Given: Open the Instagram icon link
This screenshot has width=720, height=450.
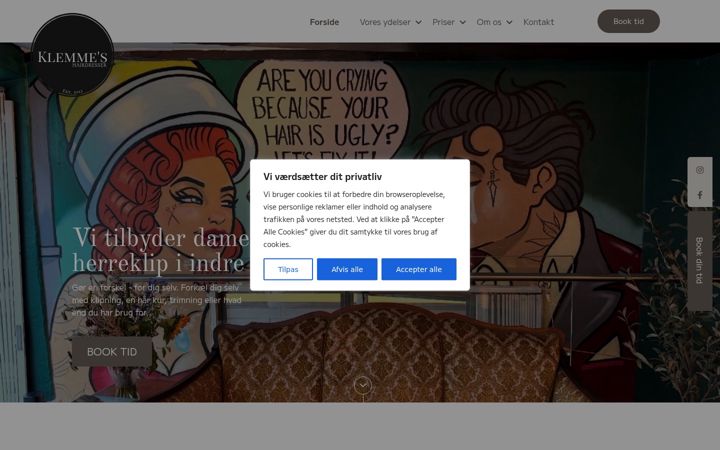Looking at the screenshot, I should click(699, 170).
